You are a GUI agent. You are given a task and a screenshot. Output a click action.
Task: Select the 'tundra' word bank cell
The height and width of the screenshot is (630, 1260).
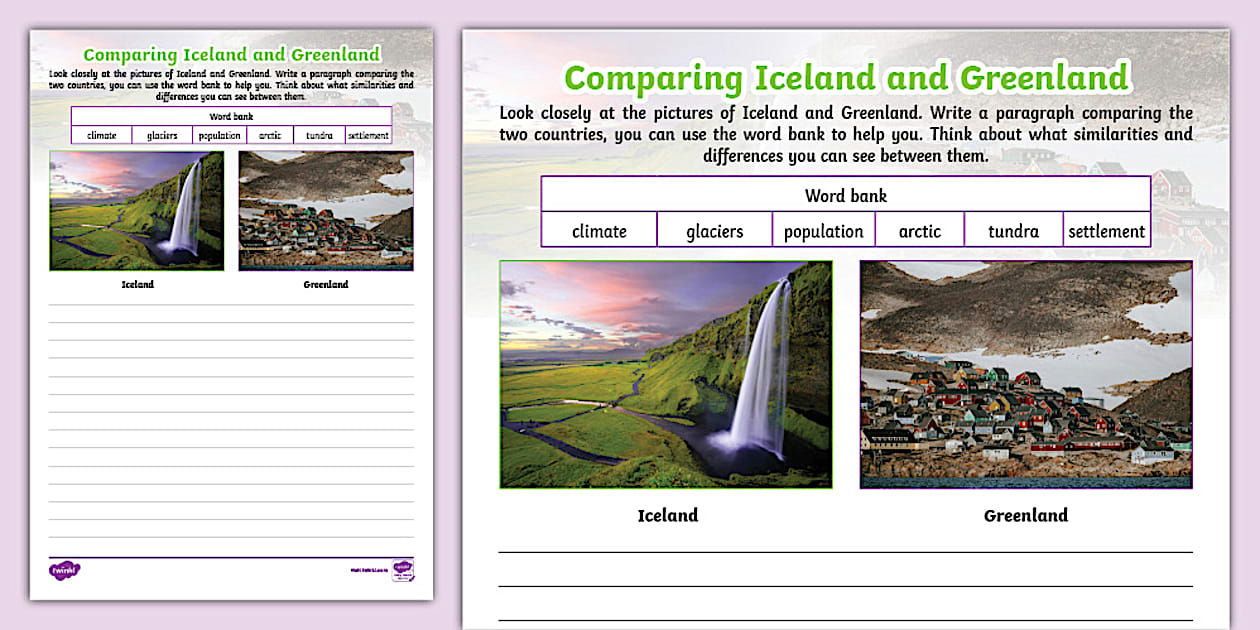1013,230
